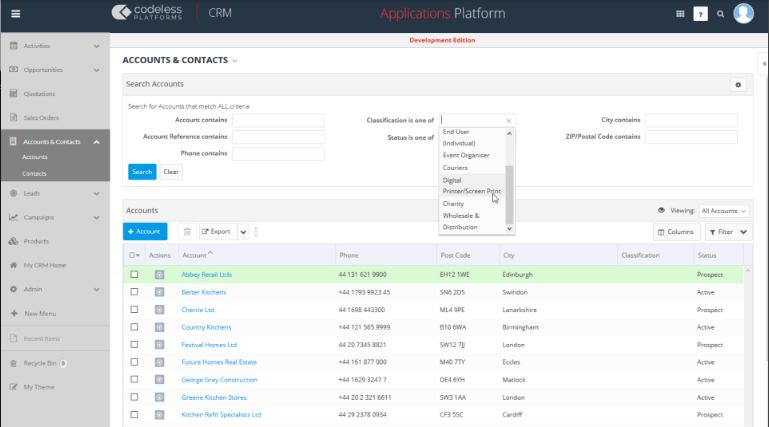Click the help question mark icon
This screenshot has width=769, height=427.
700,14
